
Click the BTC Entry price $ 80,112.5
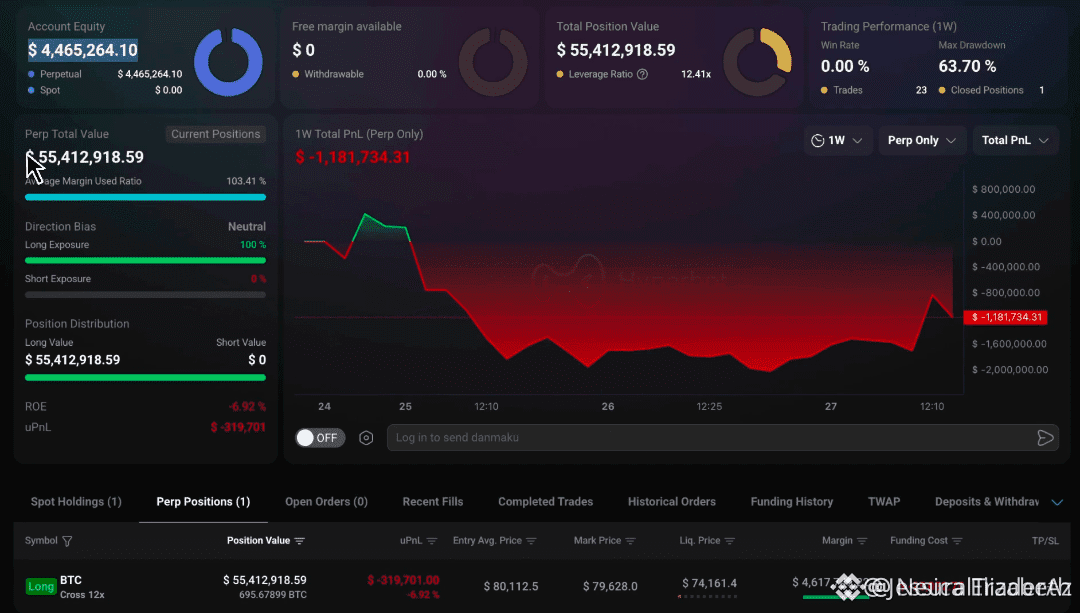(x=511, y=587)
